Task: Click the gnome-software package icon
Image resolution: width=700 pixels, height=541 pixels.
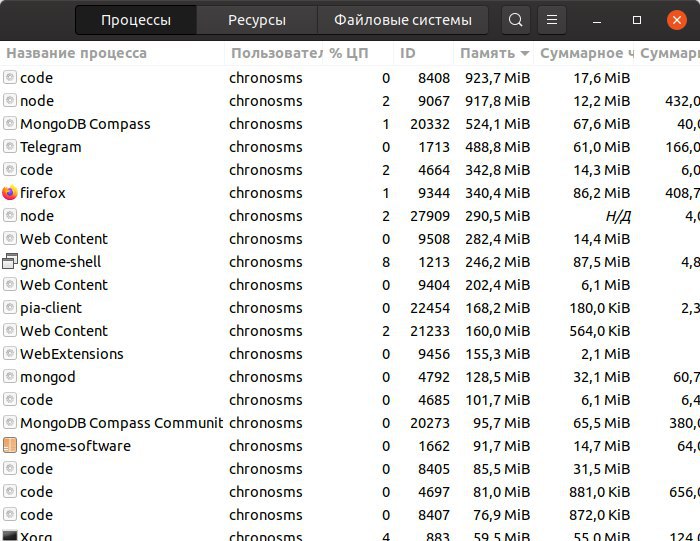Action: point(10,445)
